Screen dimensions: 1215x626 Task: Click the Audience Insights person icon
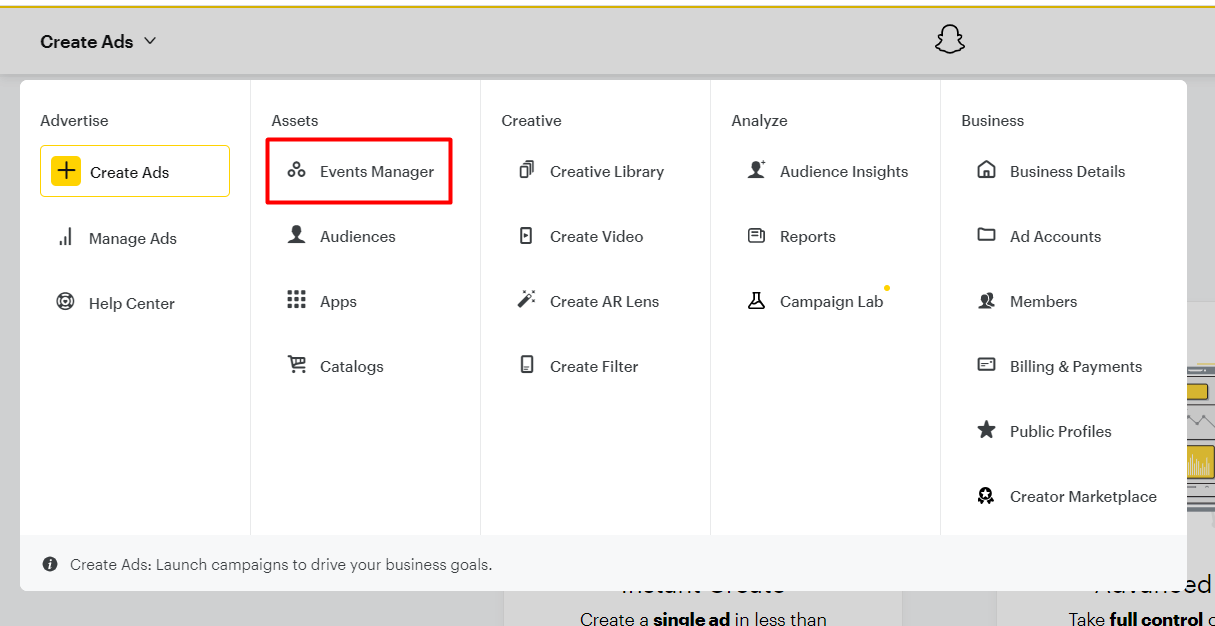point(756,170)
